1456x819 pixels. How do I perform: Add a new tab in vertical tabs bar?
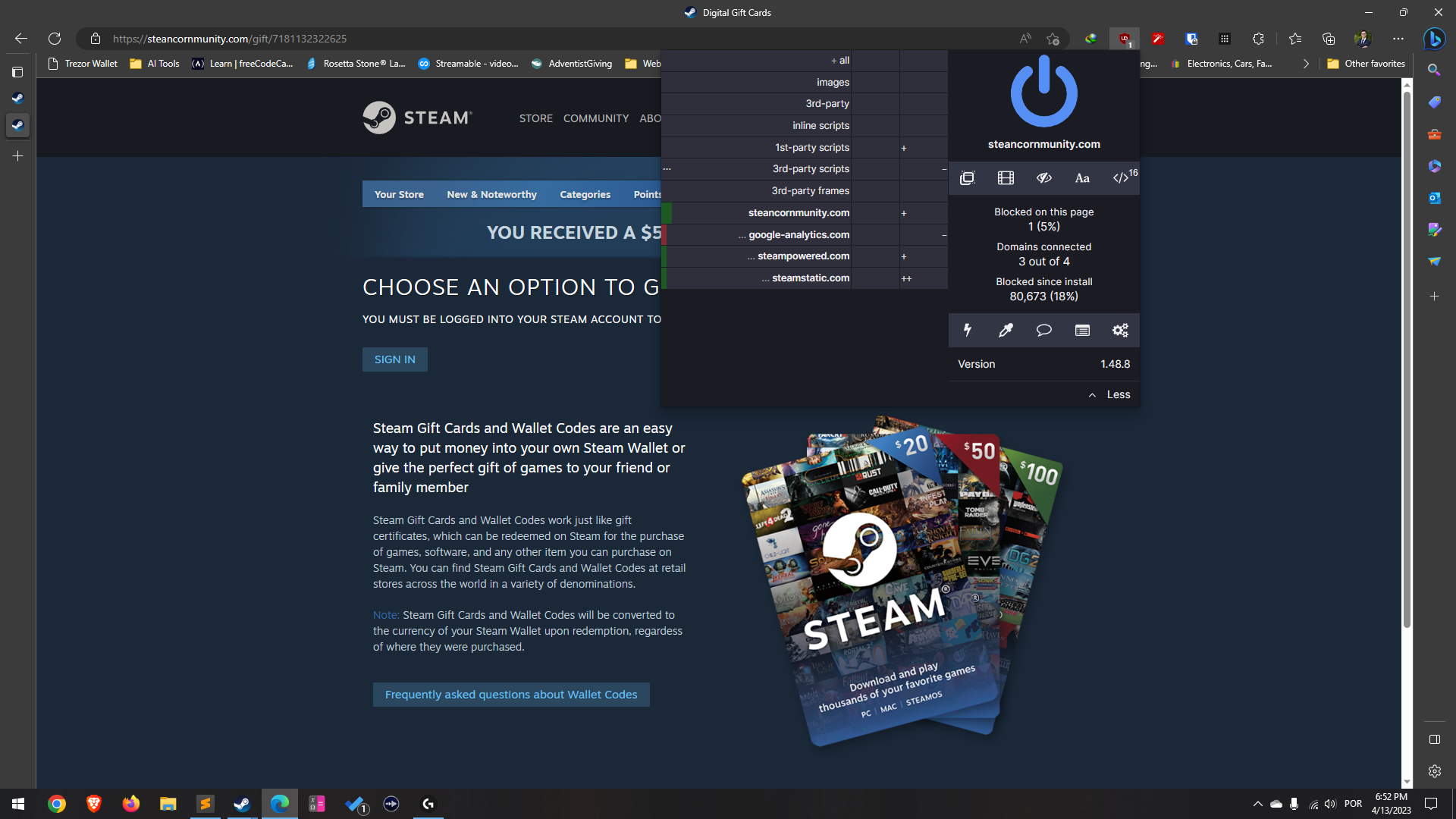[17, 156]
